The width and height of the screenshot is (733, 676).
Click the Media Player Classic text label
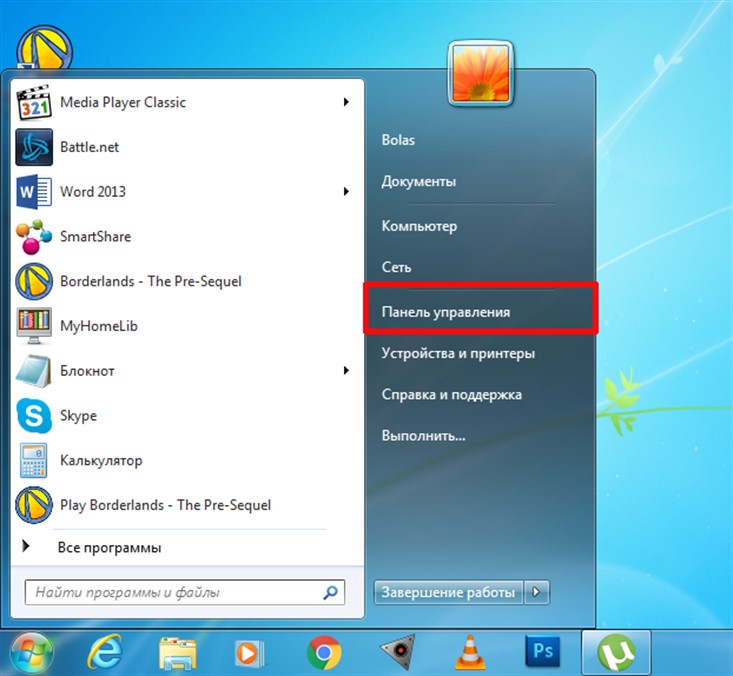point(123,102)
